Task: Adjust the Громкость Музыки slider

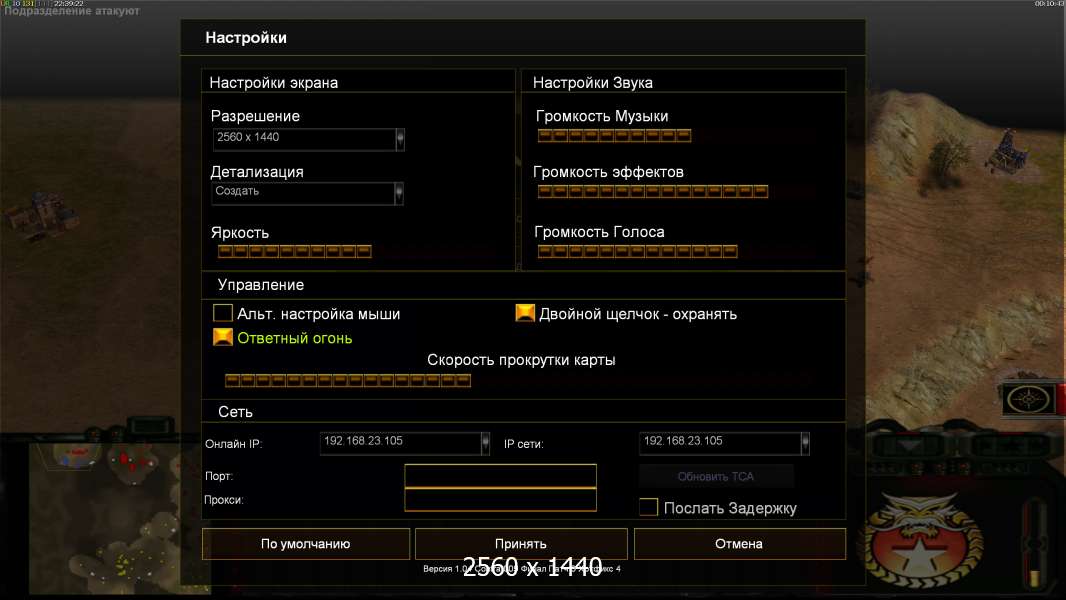Action: point(614,136)
